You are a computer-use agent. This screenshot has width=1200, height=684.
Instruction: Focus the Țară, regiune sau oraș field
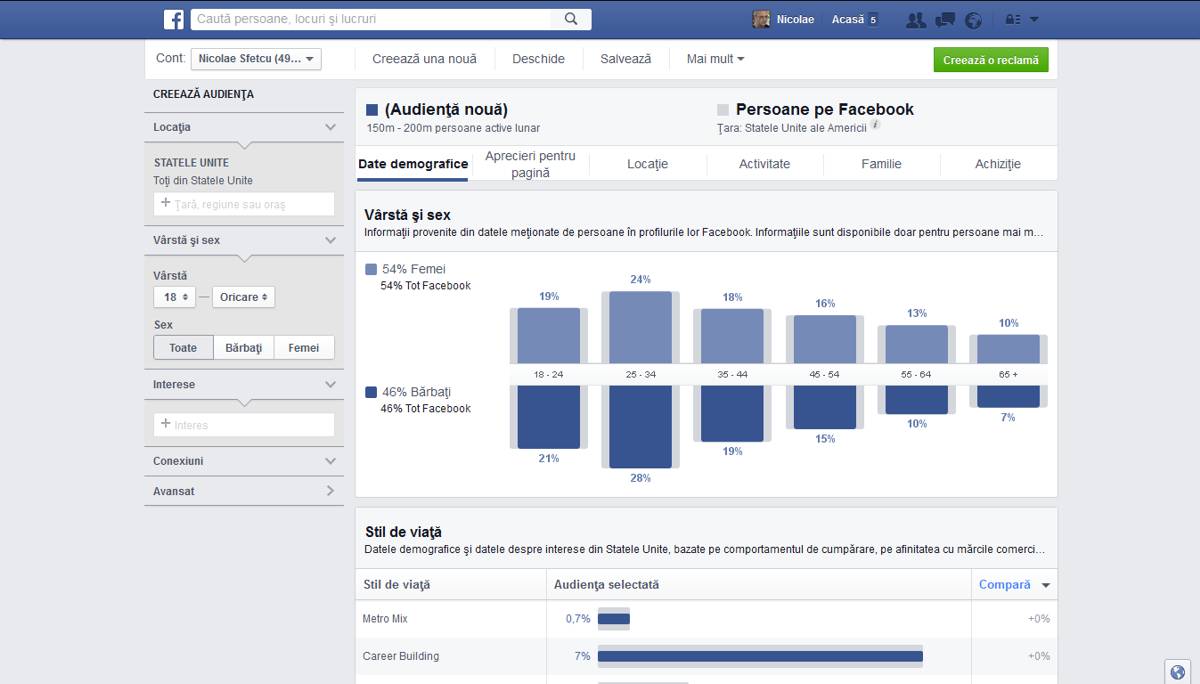244,204
